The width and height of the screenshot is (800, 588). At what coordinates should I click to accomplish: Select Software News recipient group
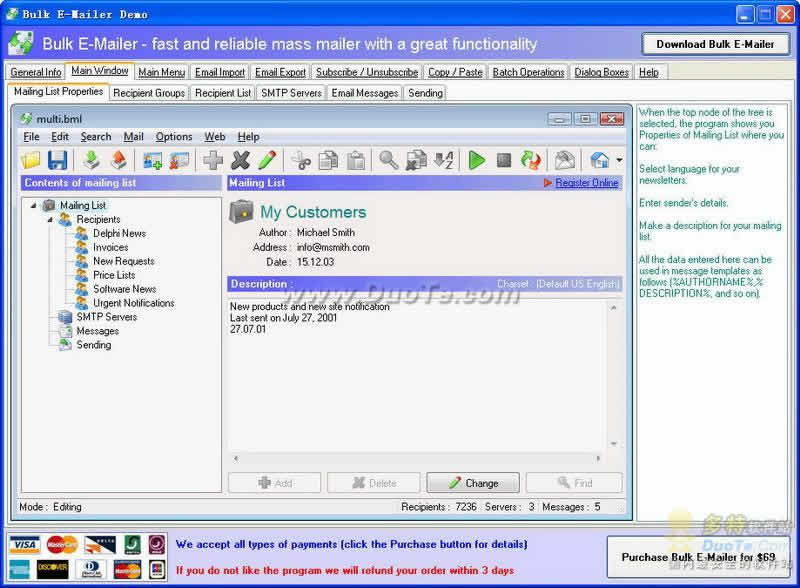tap(124, 289)
